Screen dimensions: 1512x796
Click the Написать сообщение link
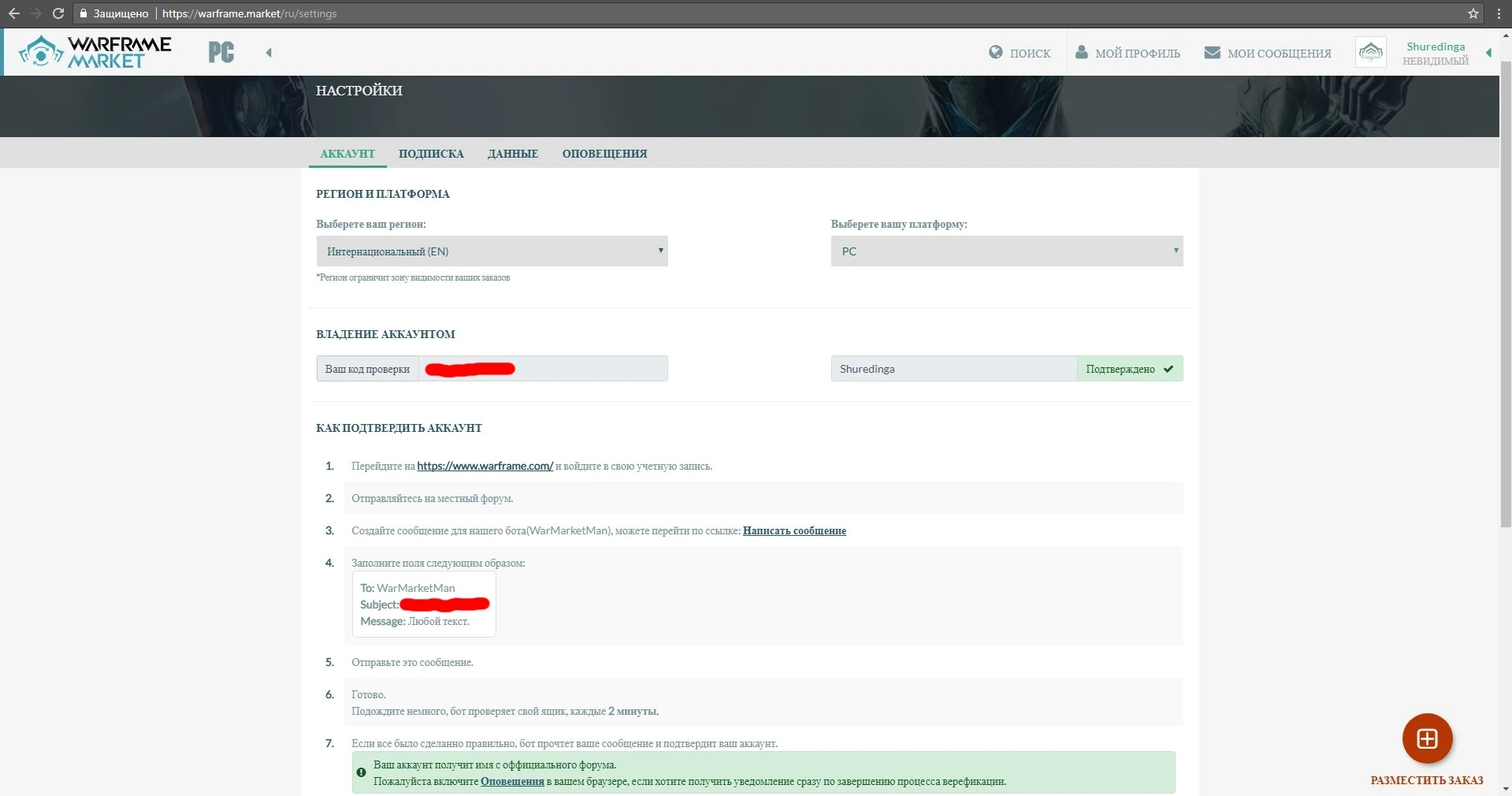pyautogui.click(x=794, y=530)
